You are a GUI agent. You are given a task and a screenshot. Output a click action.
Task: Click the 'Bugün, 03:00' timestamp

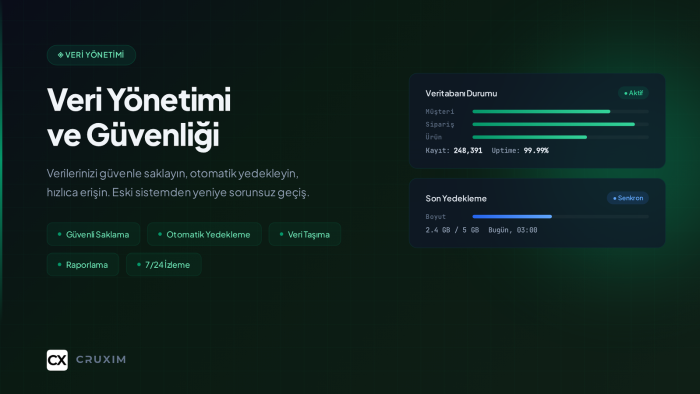click(513, 230)
